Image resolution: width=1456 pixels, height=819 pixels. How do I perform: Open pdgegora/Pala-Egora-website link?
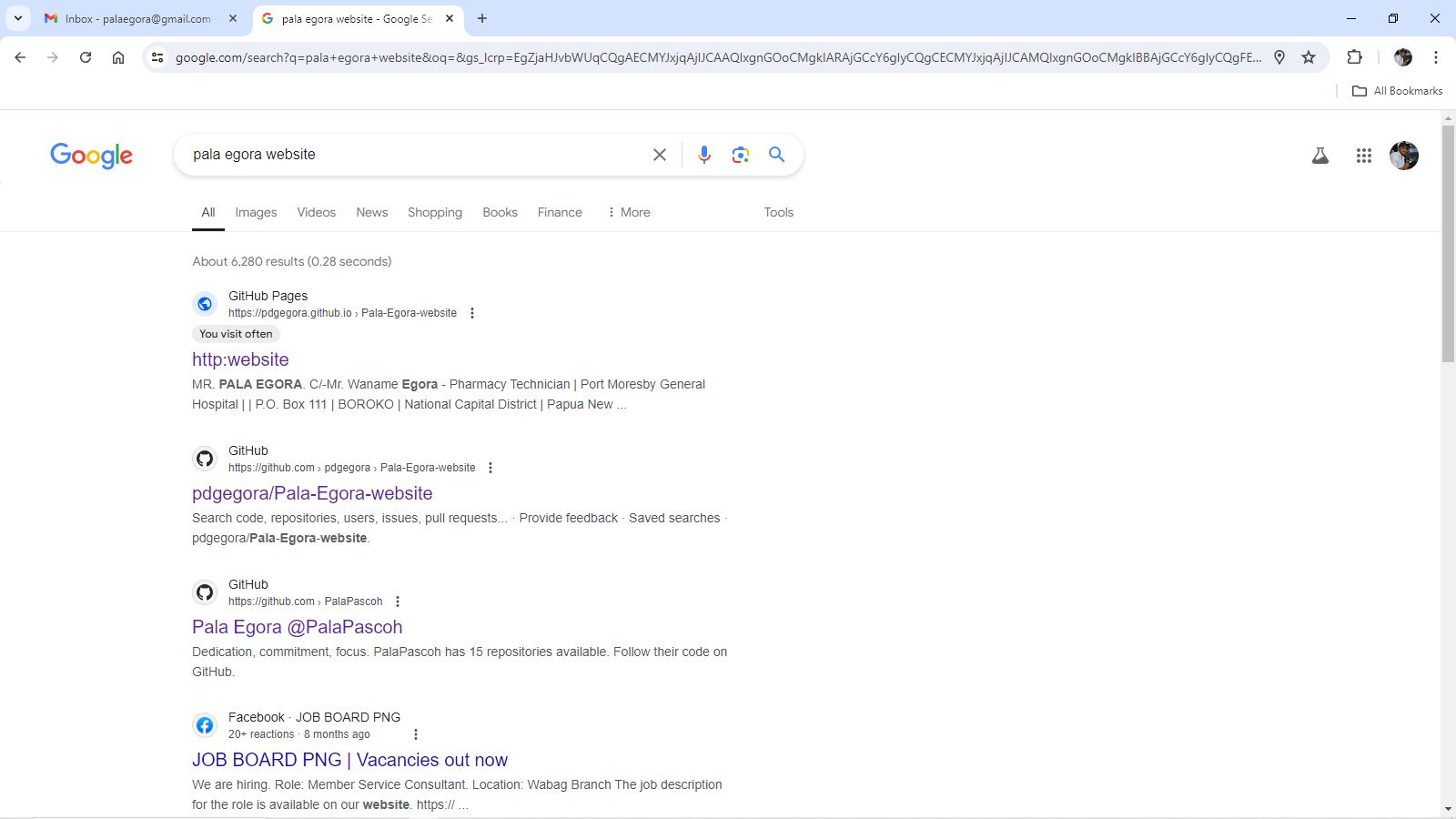point(312,493)
